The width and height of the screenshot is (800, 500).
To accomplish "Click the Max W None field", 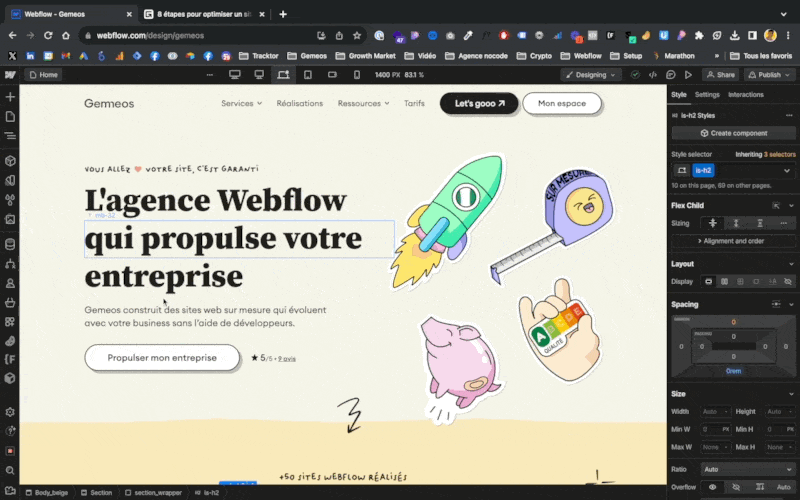I will [x=715, y=447].
